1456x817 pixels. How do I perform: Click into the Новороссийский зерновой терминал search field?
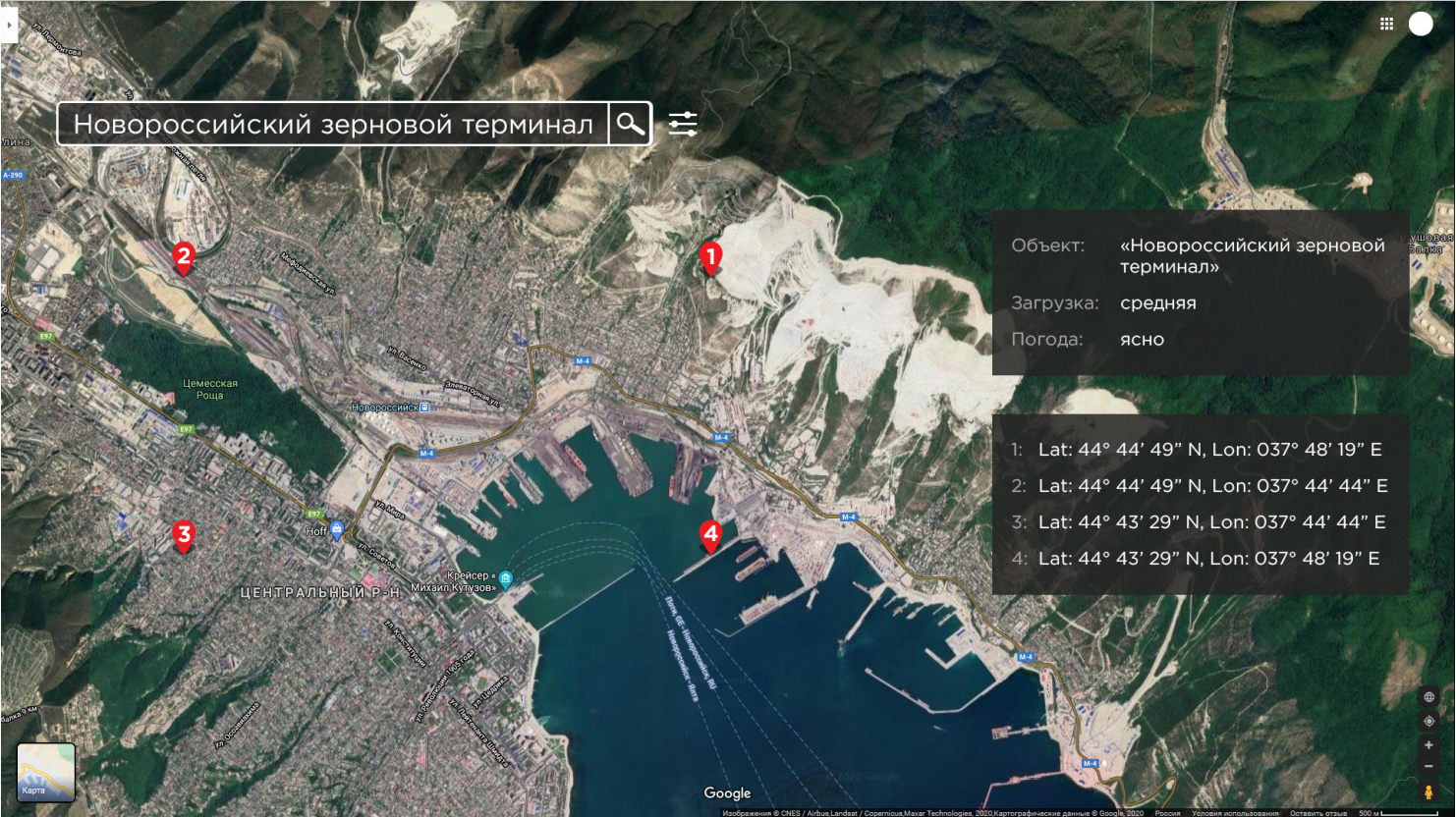pos(332,124)
